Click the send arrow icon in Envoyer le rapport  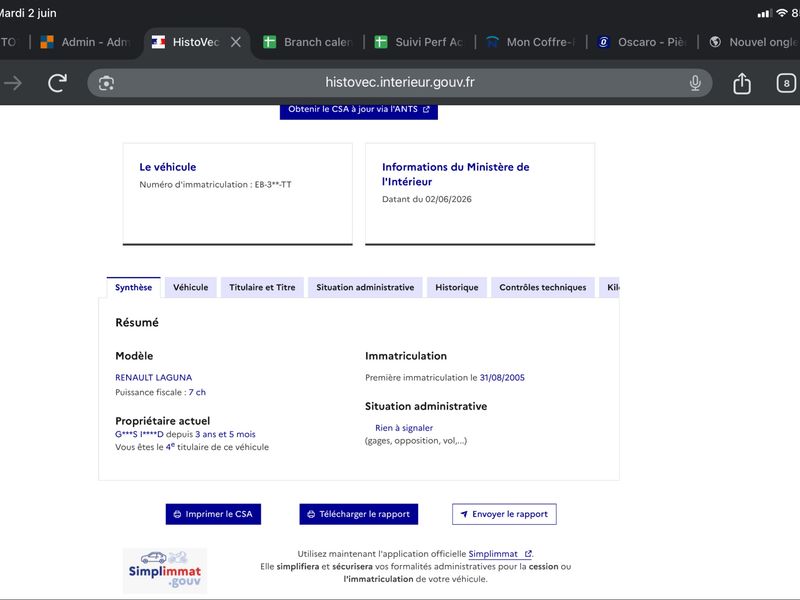coord(464,514)
